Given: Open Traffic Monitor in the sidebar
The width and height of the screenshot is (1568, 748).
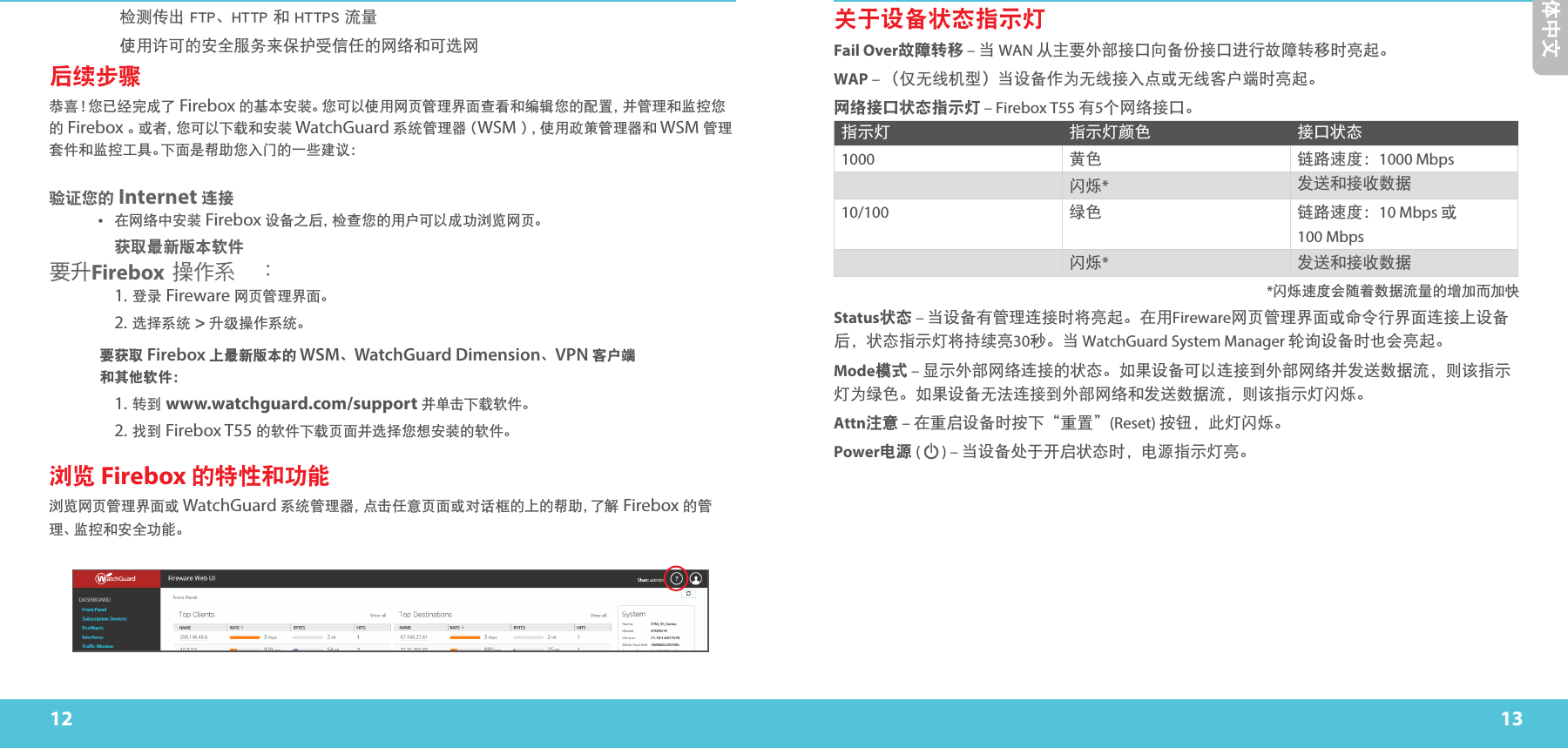Looking at the screenshot, I should coord(98,646).
